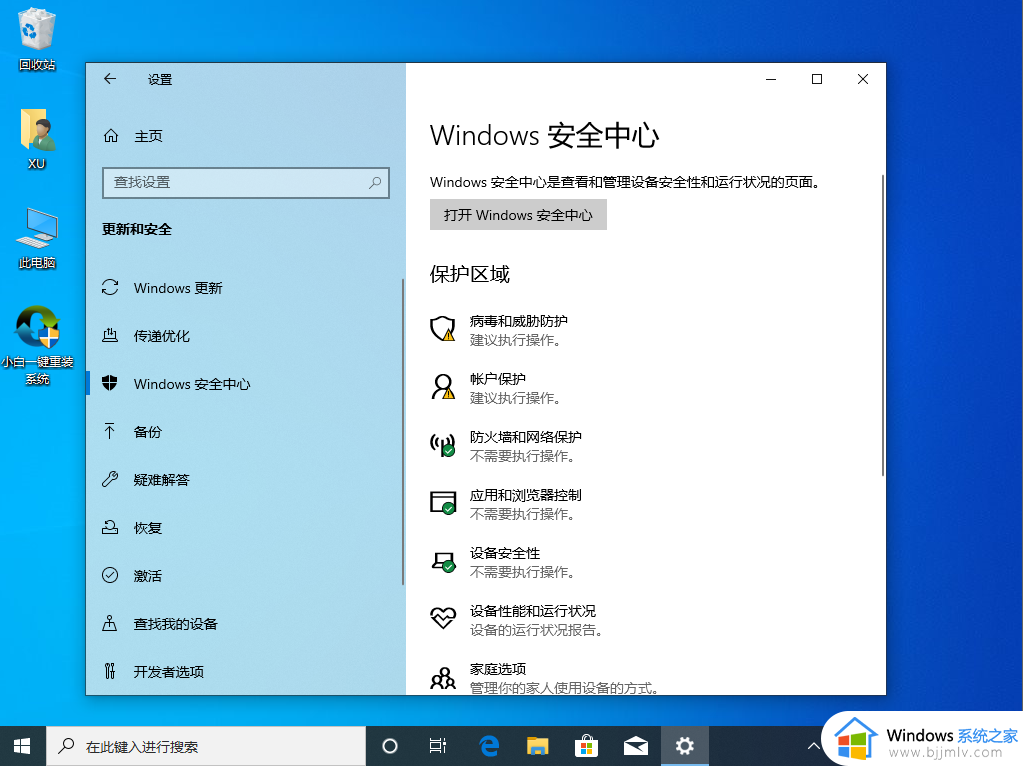Open Microsoft Store from taskbar
The image size is (1023, 766).
[x=587, y=746]
